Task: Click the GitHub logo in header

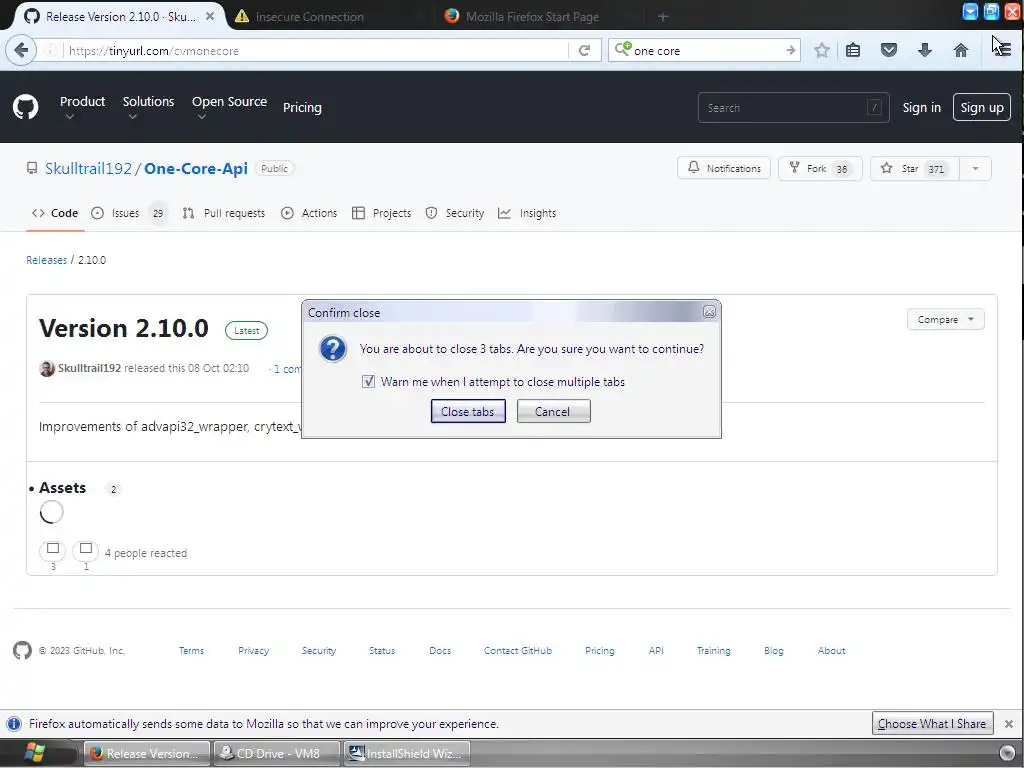Action: (25, 107)
